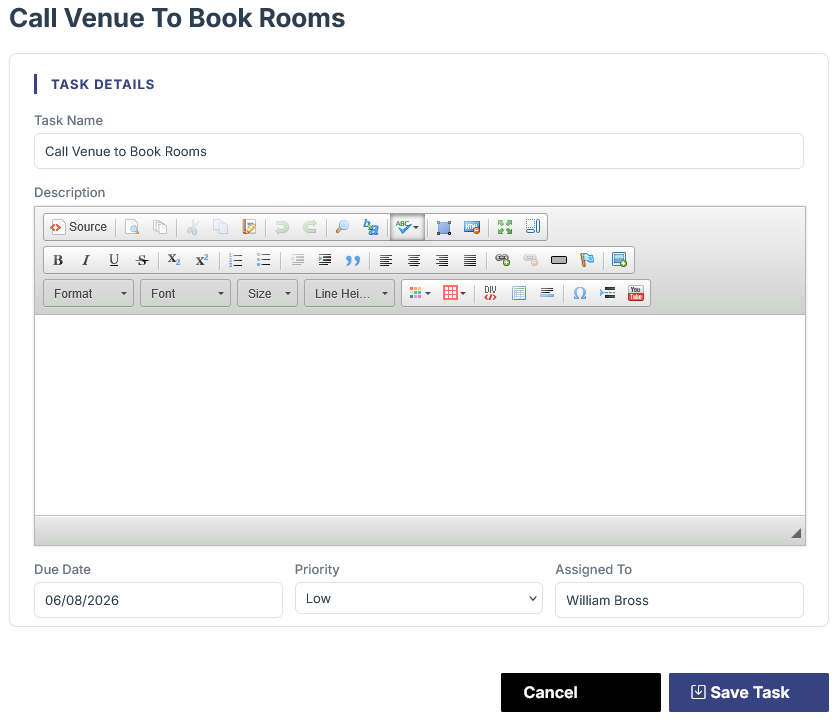Click the Save Task button
The height and width of the screenshot is (720, 835).
click(x=749, y=692)
